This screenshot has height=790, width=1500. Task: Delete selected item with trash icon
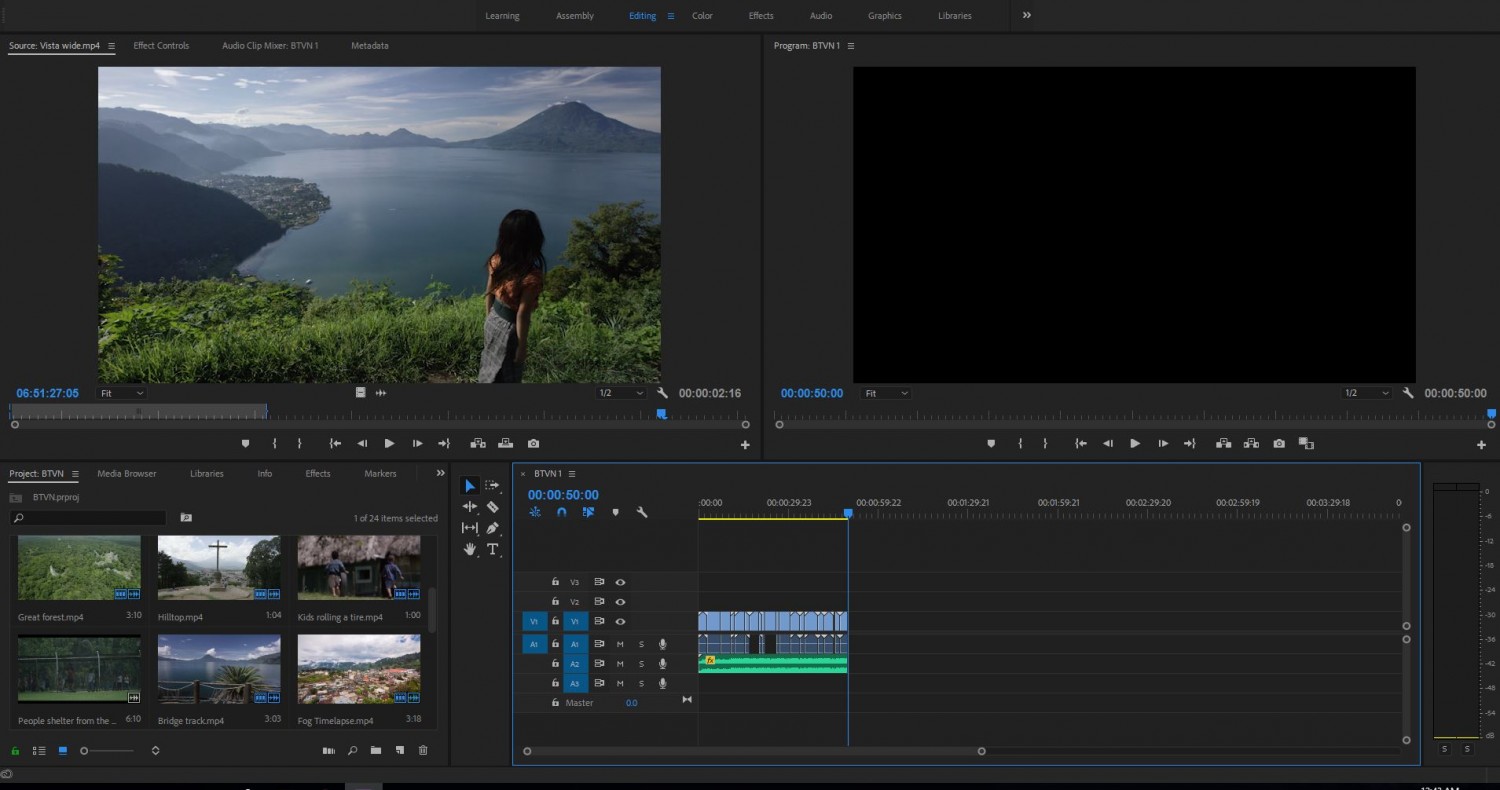[x=423, y=750]
